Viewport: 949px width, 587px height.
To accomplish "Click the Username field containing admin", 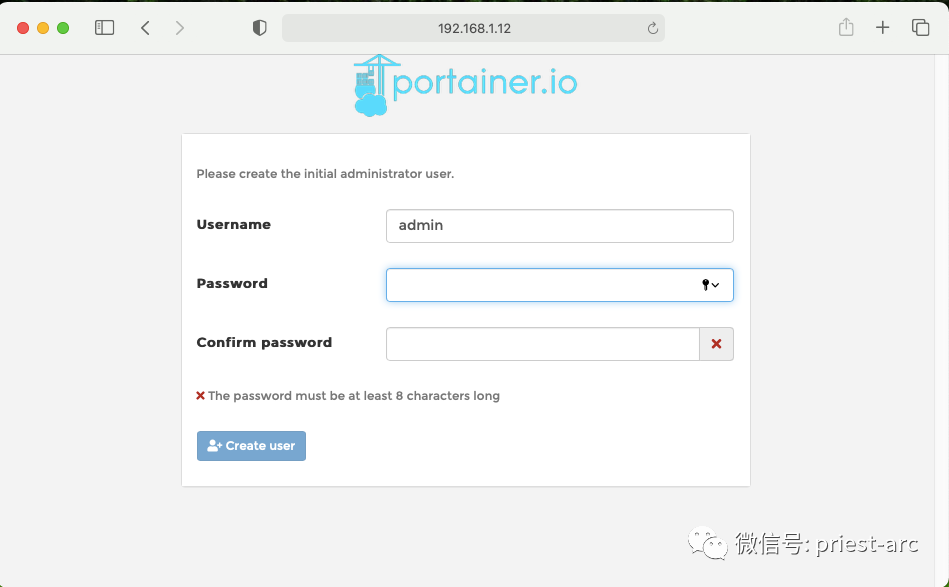I will [x=560, y=226].
